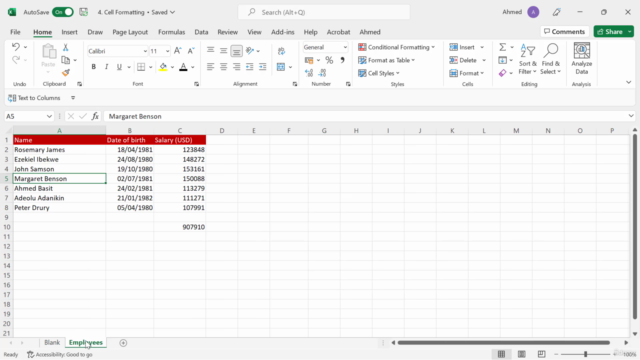The height and width of the screenshot is (360, 640).
Task: Apply yellow Fill Color swatch
Action: pyautogui.click(x=163, y=67)
